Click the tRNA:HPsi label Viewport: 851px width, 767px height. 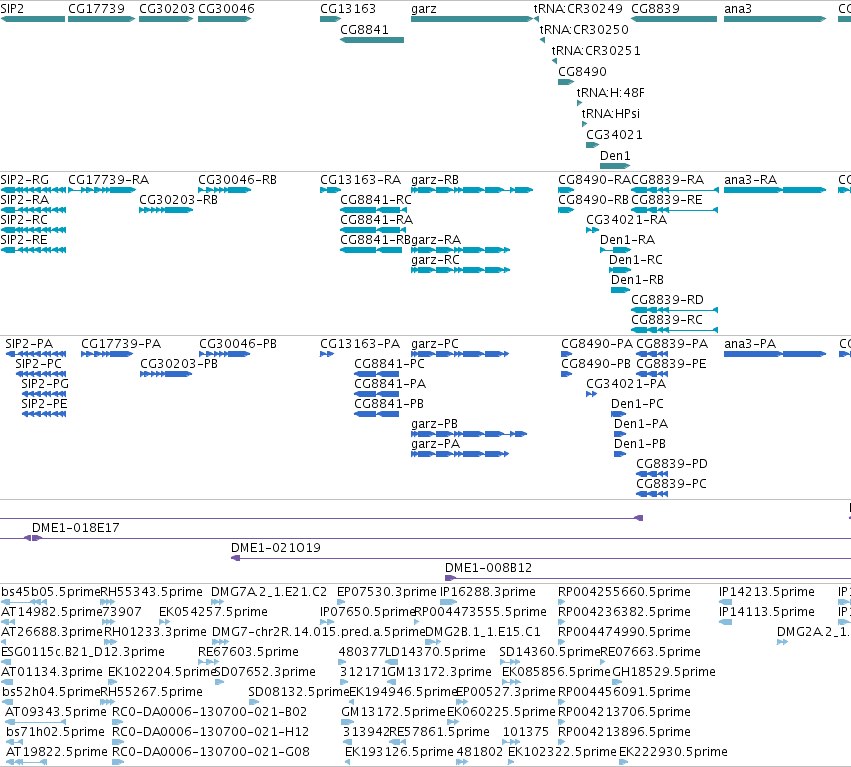pos(611,114)
